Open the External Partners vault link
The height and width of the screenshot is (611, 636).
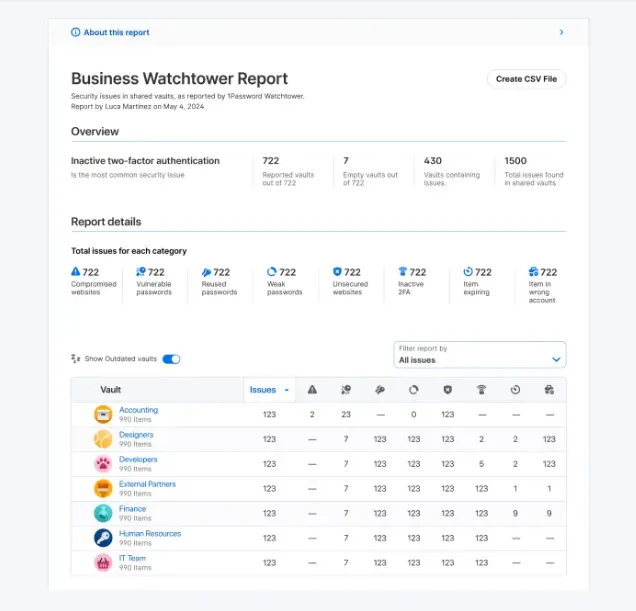147,484
